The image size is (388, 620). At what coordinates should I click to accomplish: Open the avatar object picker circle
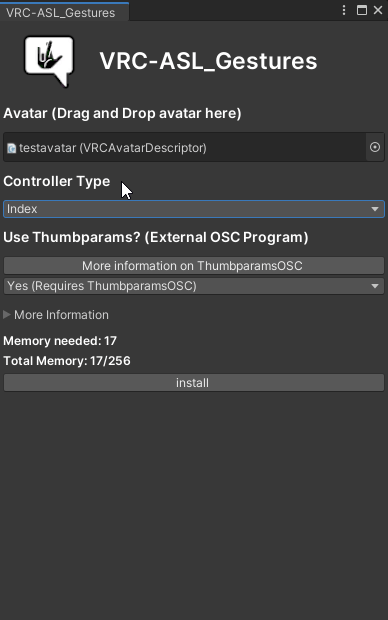point(375,147)
